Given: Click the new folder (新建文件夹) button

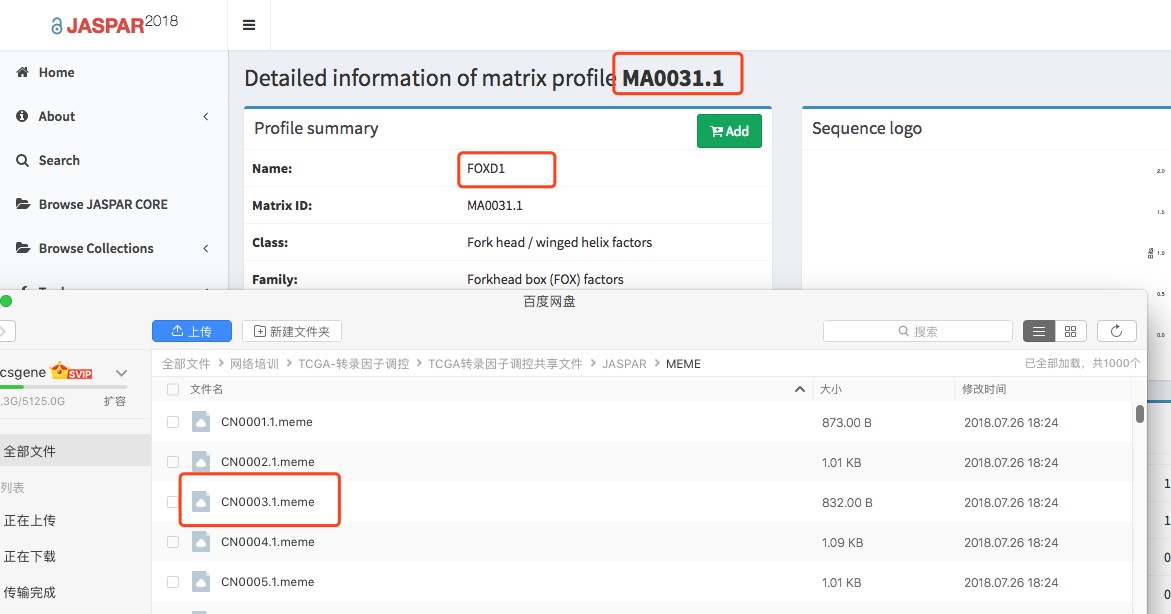Looking at the screenshot, I should tap(292, 331).
